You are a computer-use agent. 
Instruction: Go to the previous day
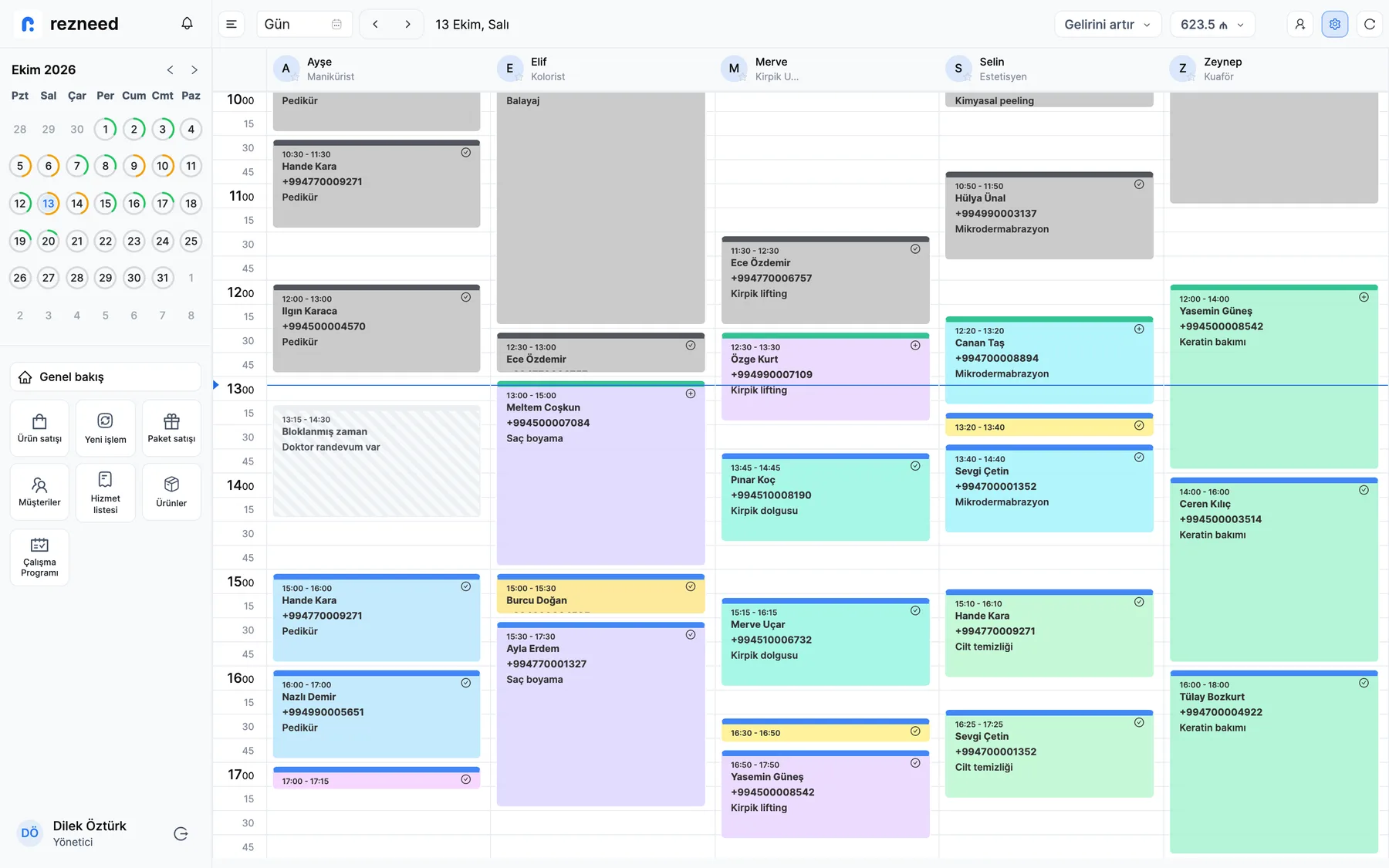376,24
